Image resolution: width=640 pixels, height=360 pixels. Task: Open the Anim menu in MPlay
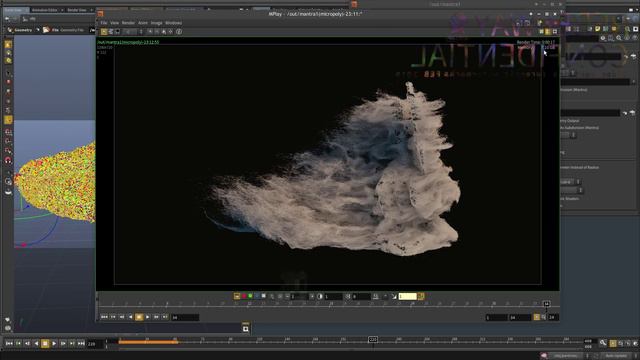coord(143,23)
